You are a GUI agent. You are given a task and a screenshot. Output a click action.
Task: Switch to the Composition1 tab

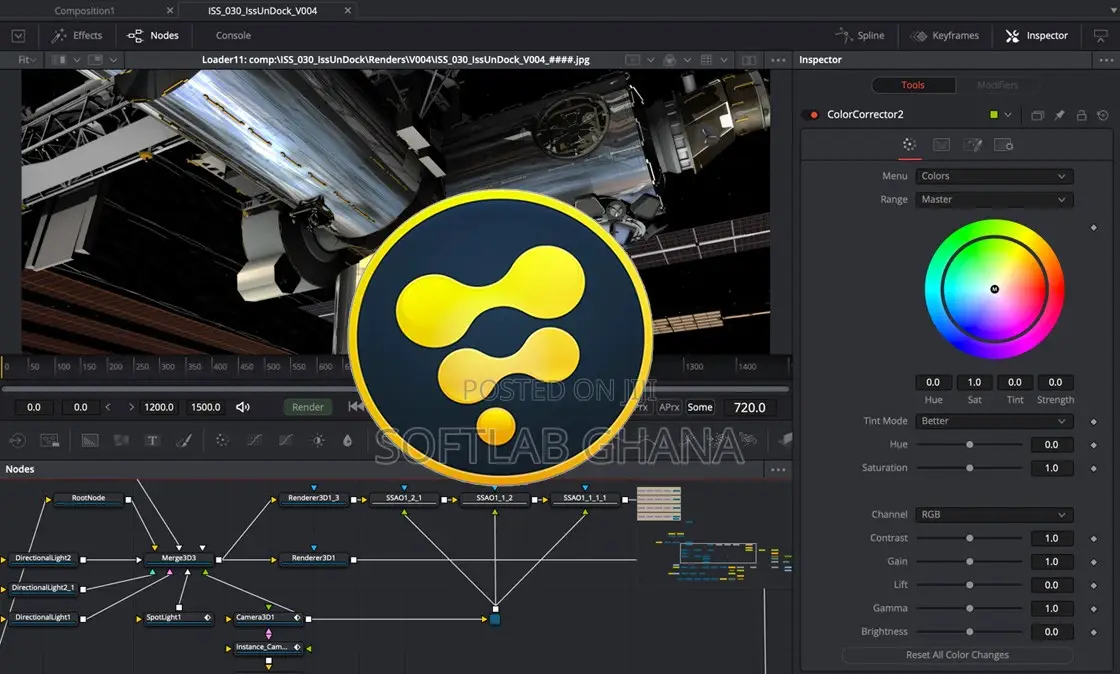tap(84, 11)
